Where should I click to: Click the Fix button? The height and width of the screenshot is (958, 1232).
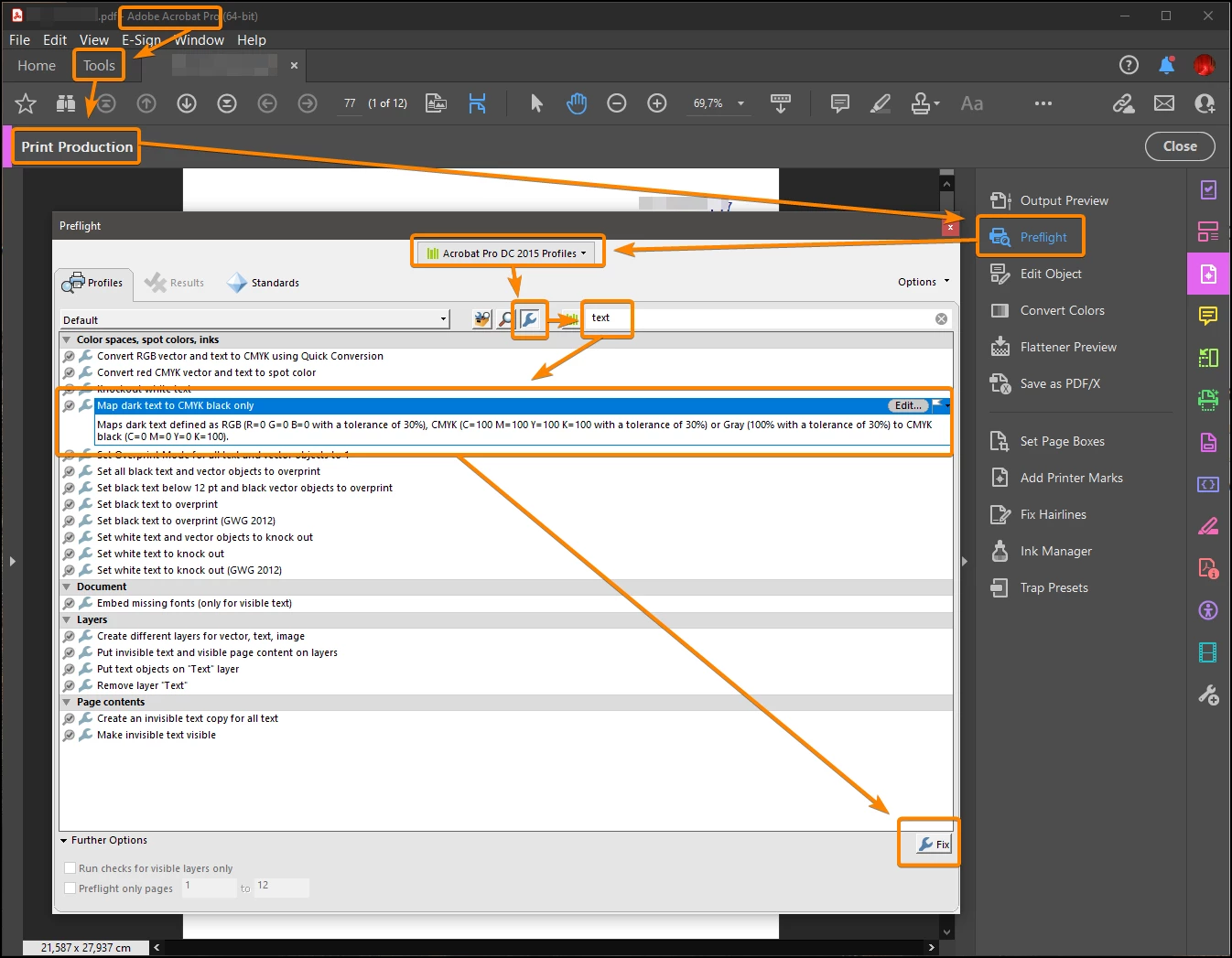935,844
